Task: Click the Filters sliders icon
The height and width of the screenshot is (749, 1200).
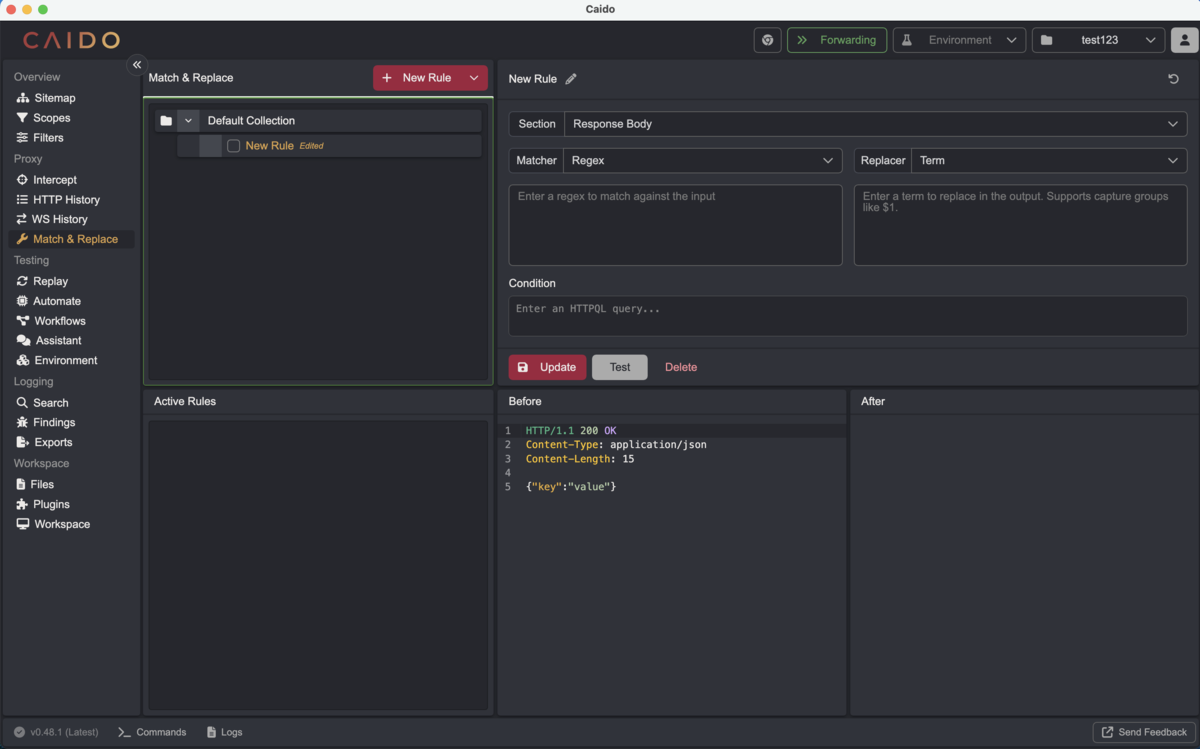Action: pos(22,138)
